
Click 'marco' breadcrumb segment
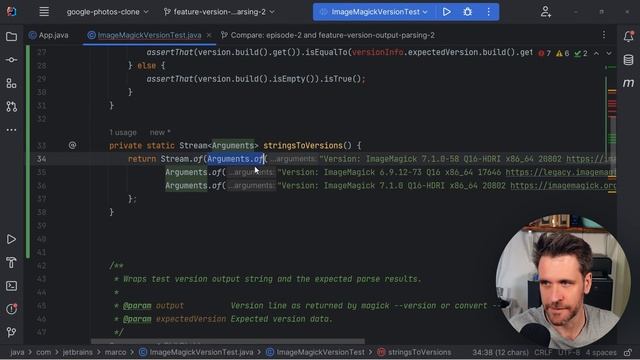pos(115,352)
